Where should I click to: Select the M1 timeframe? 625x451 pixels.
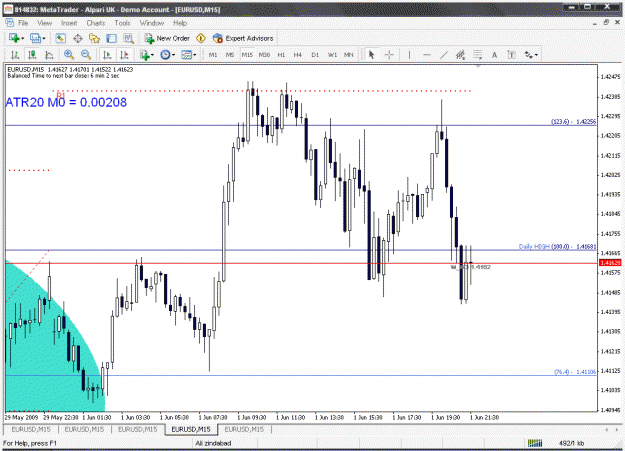[213, 55]
